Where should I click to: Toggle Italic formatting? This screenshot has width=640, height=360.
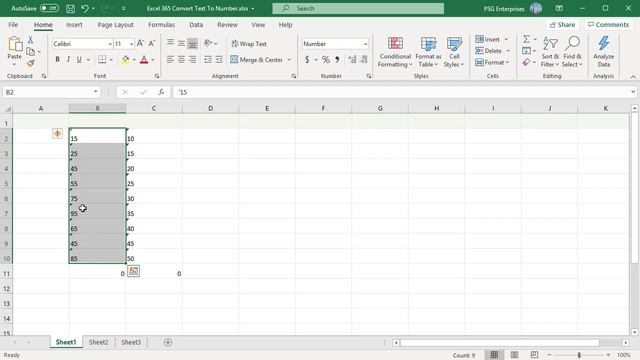click(x=68, y=60)
